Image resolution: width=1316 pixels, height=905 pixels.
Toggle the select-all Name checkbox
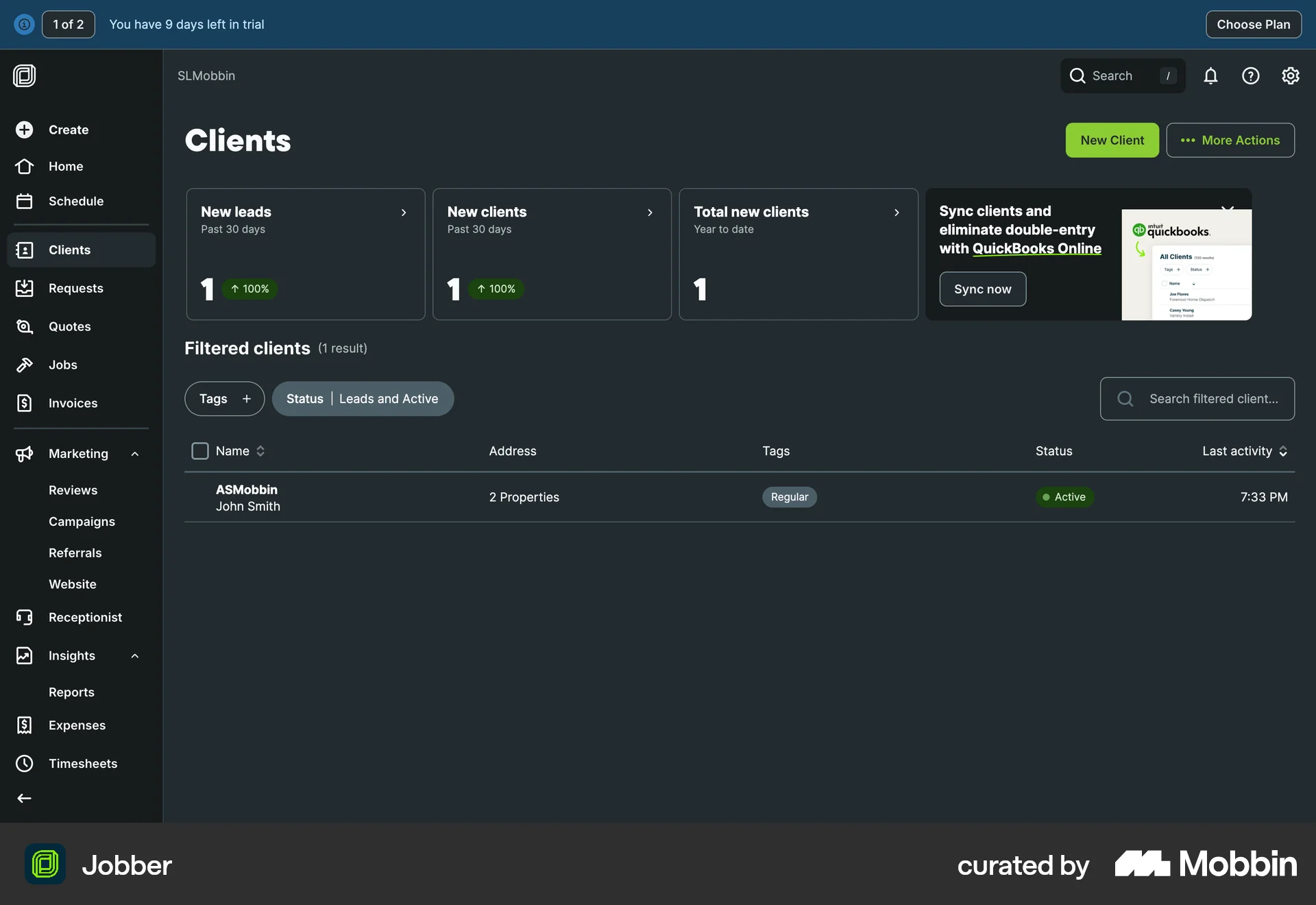[199, 450]
